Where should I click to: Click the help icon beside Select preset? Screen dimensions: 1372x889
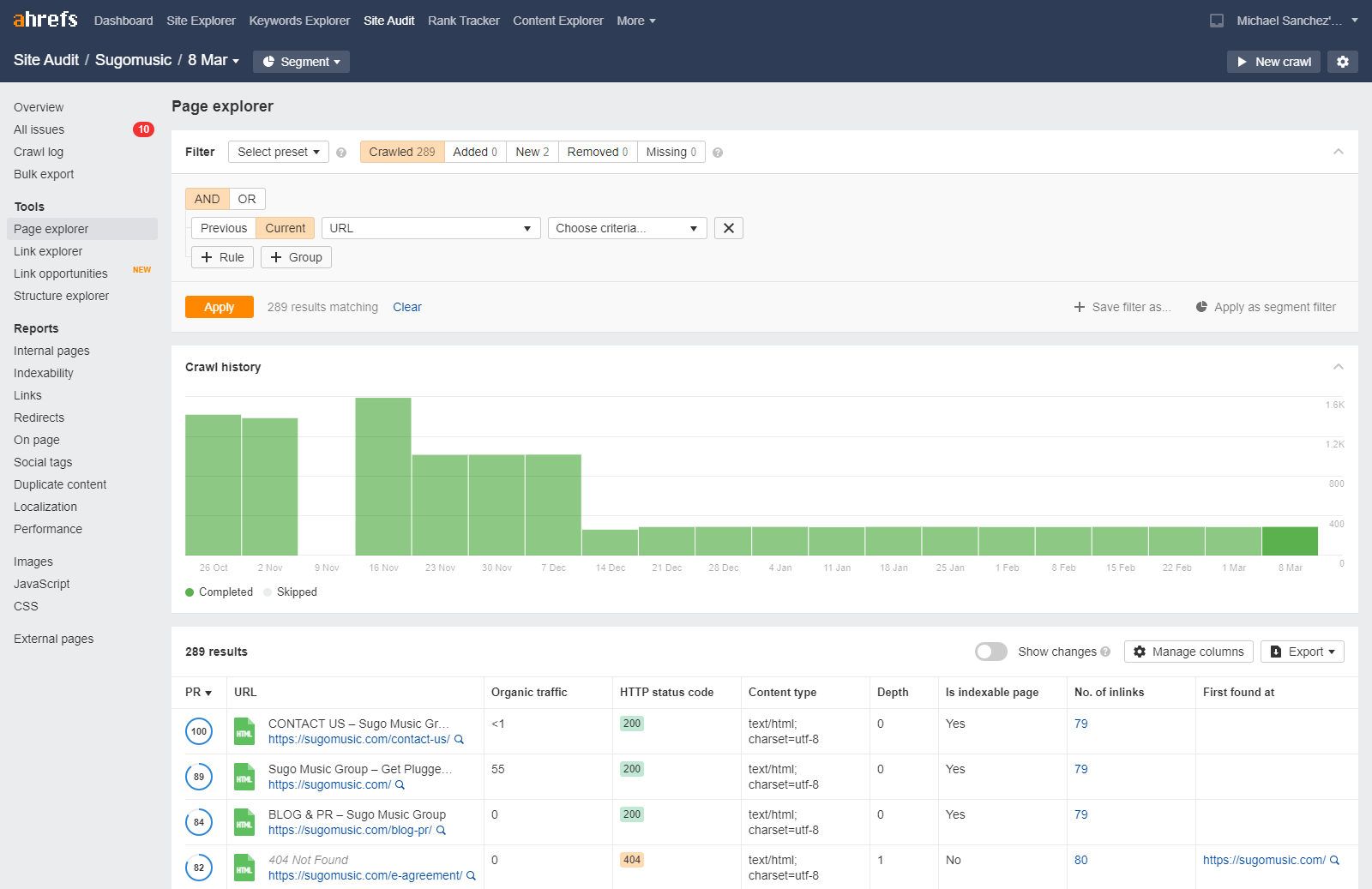pos(341,153)
